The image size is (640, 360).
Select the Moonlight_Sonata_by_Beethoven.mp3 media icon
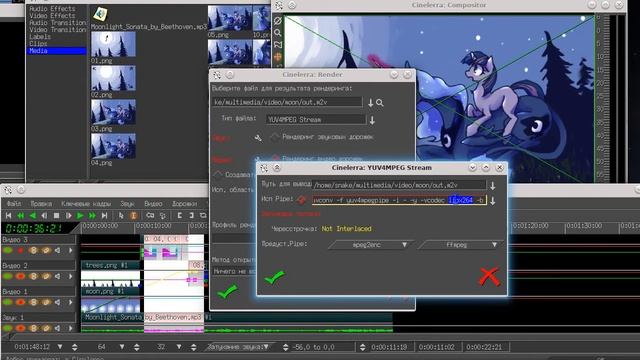point(100,14)
